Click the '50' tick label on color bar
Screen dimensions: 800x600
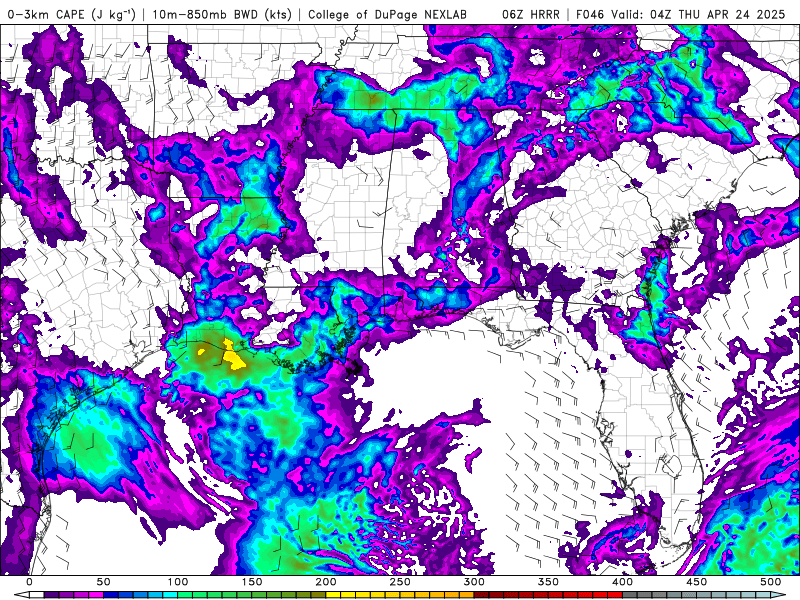(x=103, y=582)
